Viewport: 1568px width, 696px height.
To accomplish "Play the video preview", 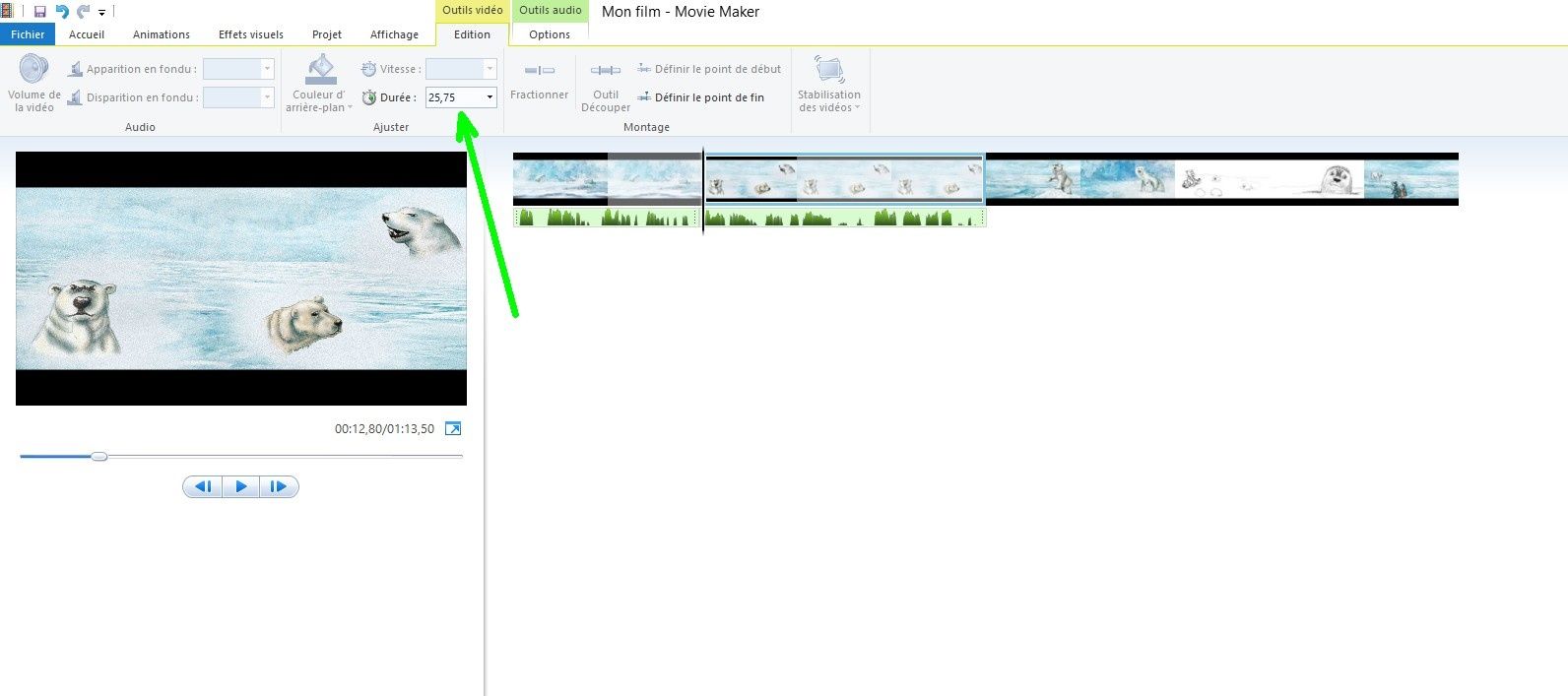I will click(241, 486).
